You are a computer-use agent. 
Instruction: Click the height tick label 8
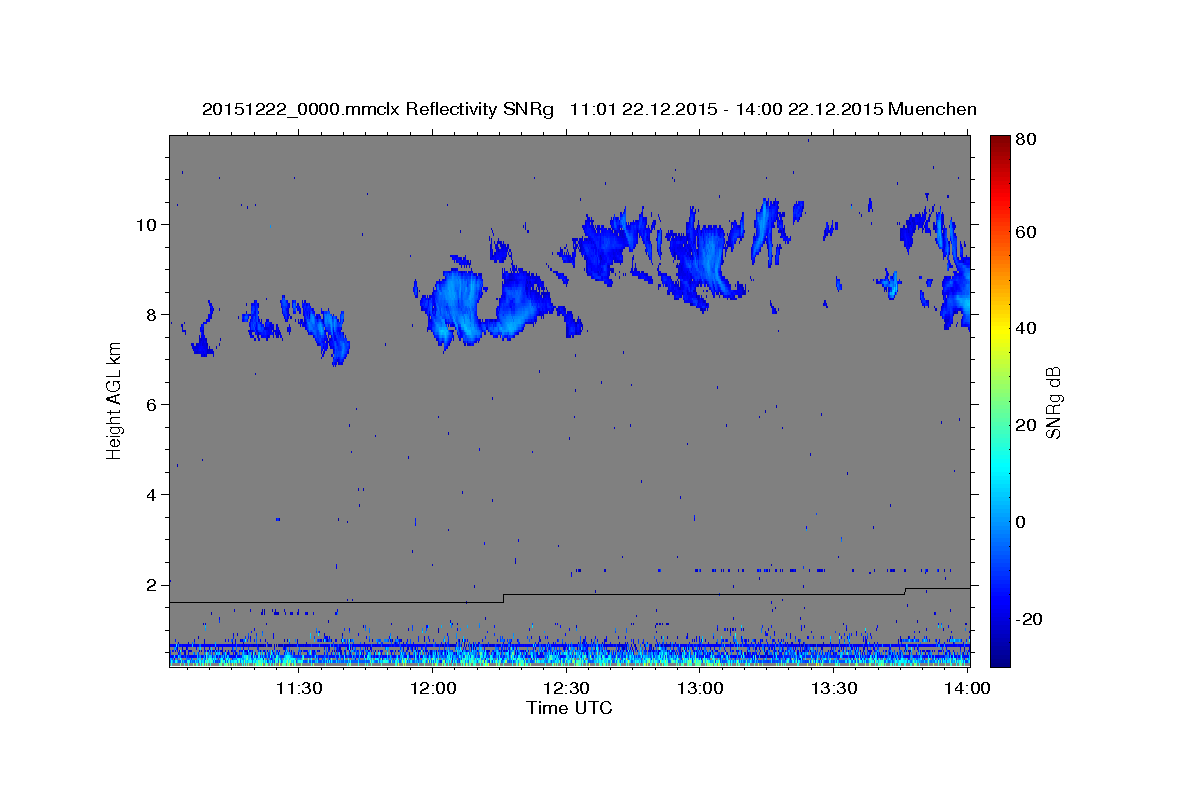tap(153, 315)
